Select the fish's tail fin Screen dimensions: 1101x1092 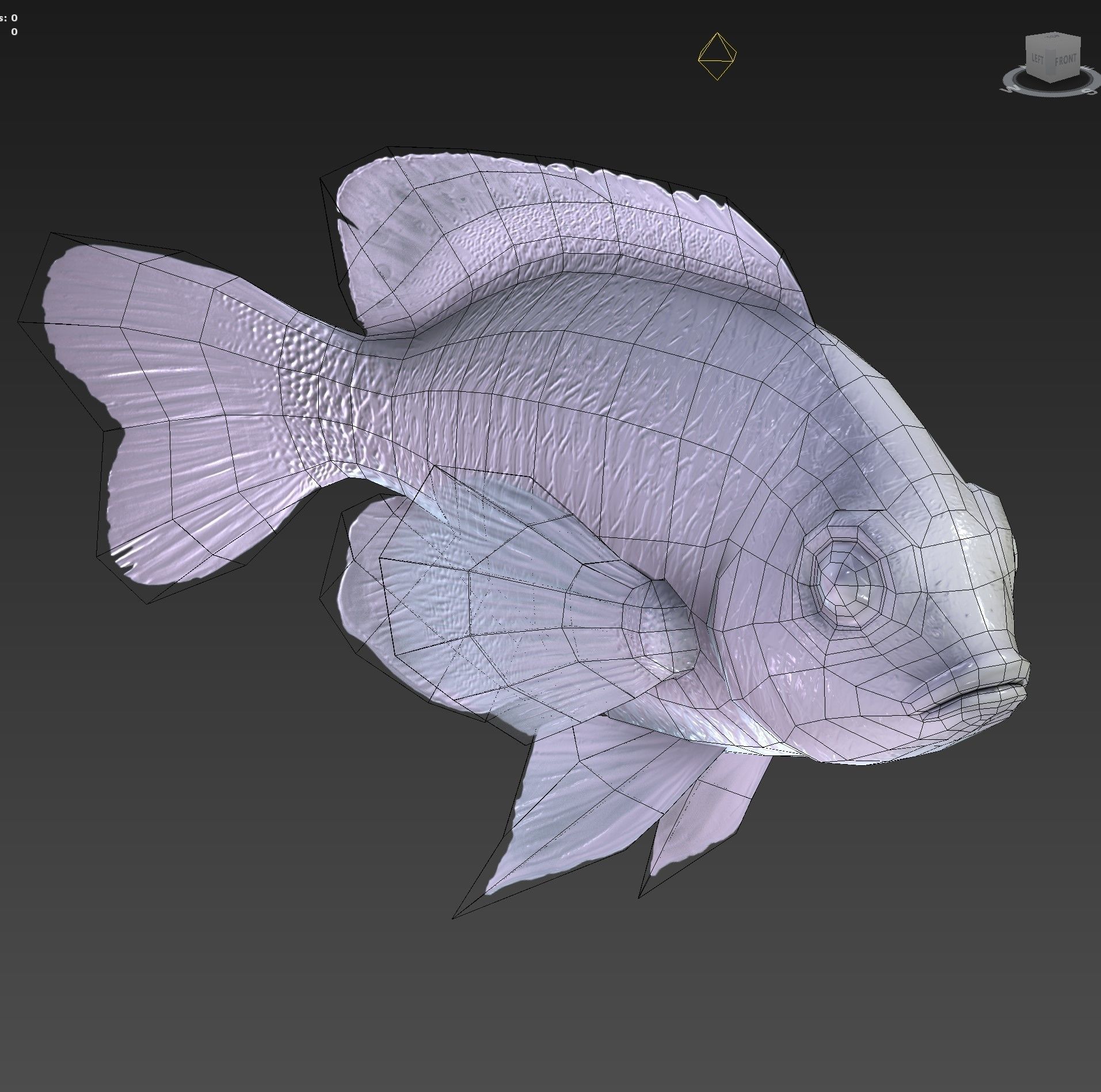click(x=173, y=414)
